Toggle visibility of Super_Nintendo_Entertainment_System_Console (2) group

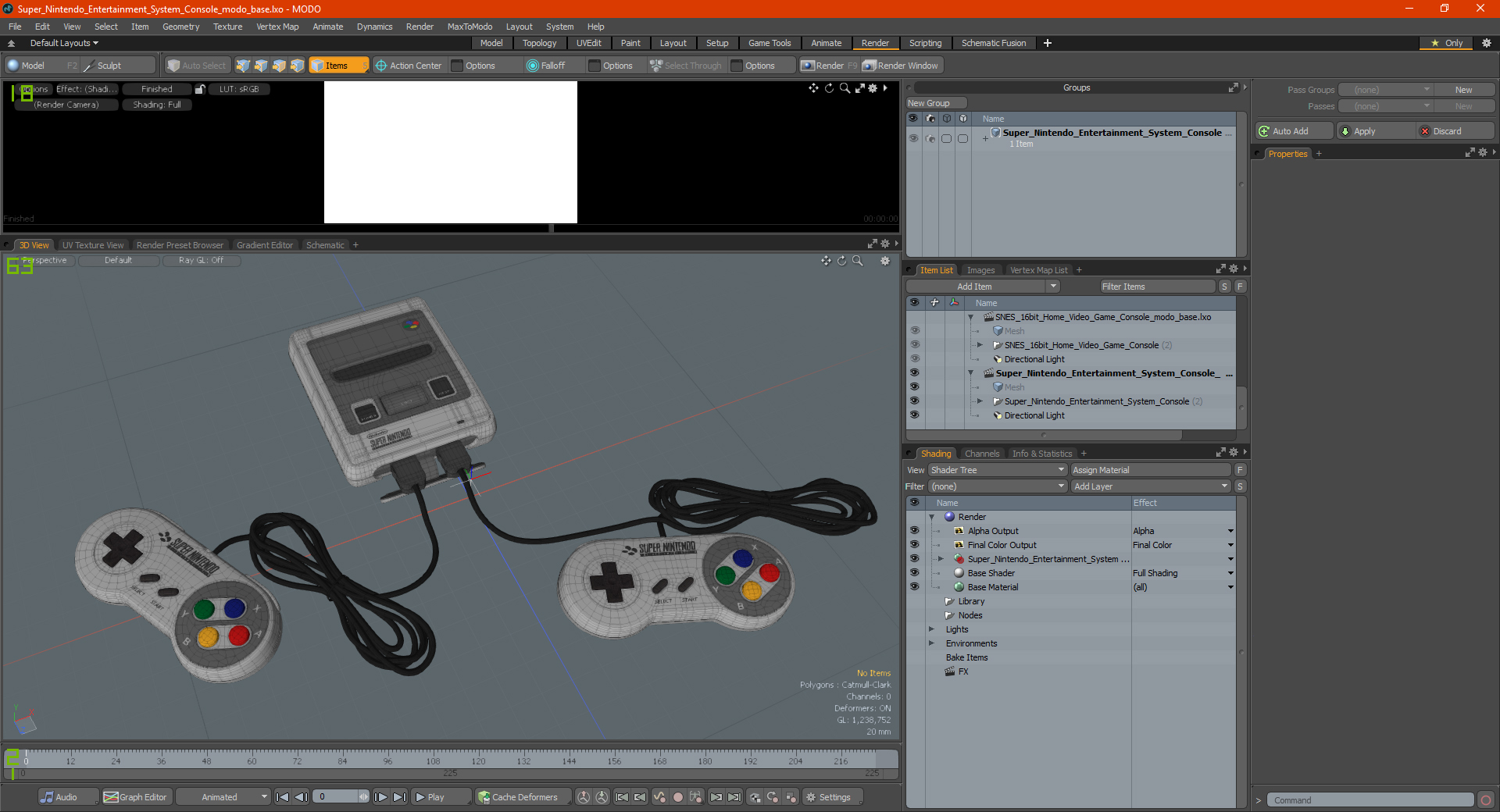coord(914,401)
